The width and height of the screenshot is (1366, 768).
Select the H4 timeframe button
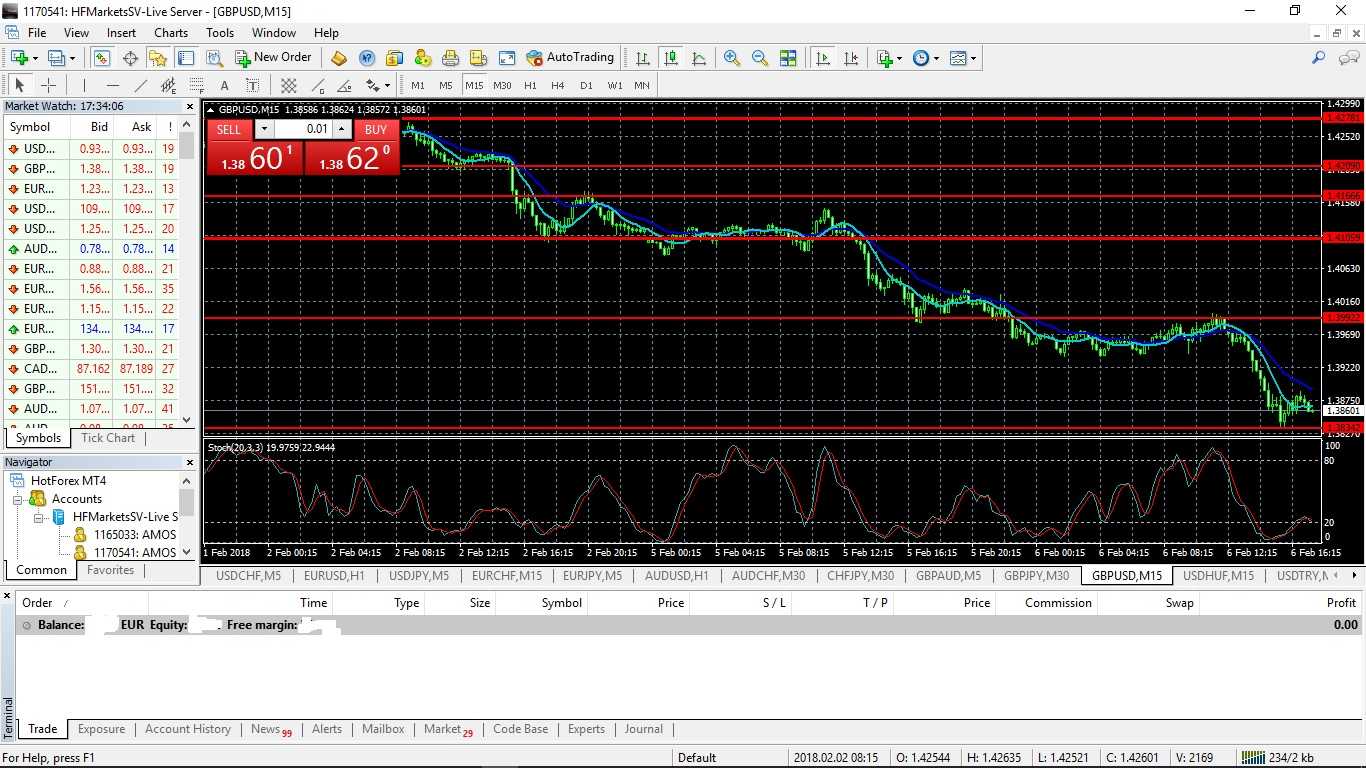558,85
